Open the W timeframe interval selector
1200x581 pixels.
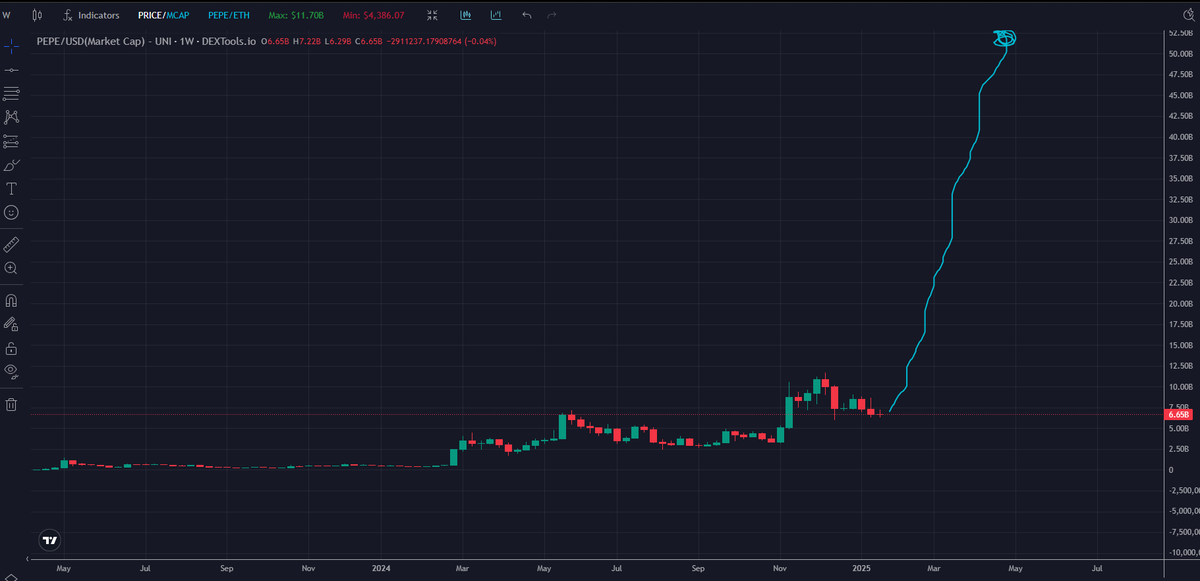click(x=6, y=16)
